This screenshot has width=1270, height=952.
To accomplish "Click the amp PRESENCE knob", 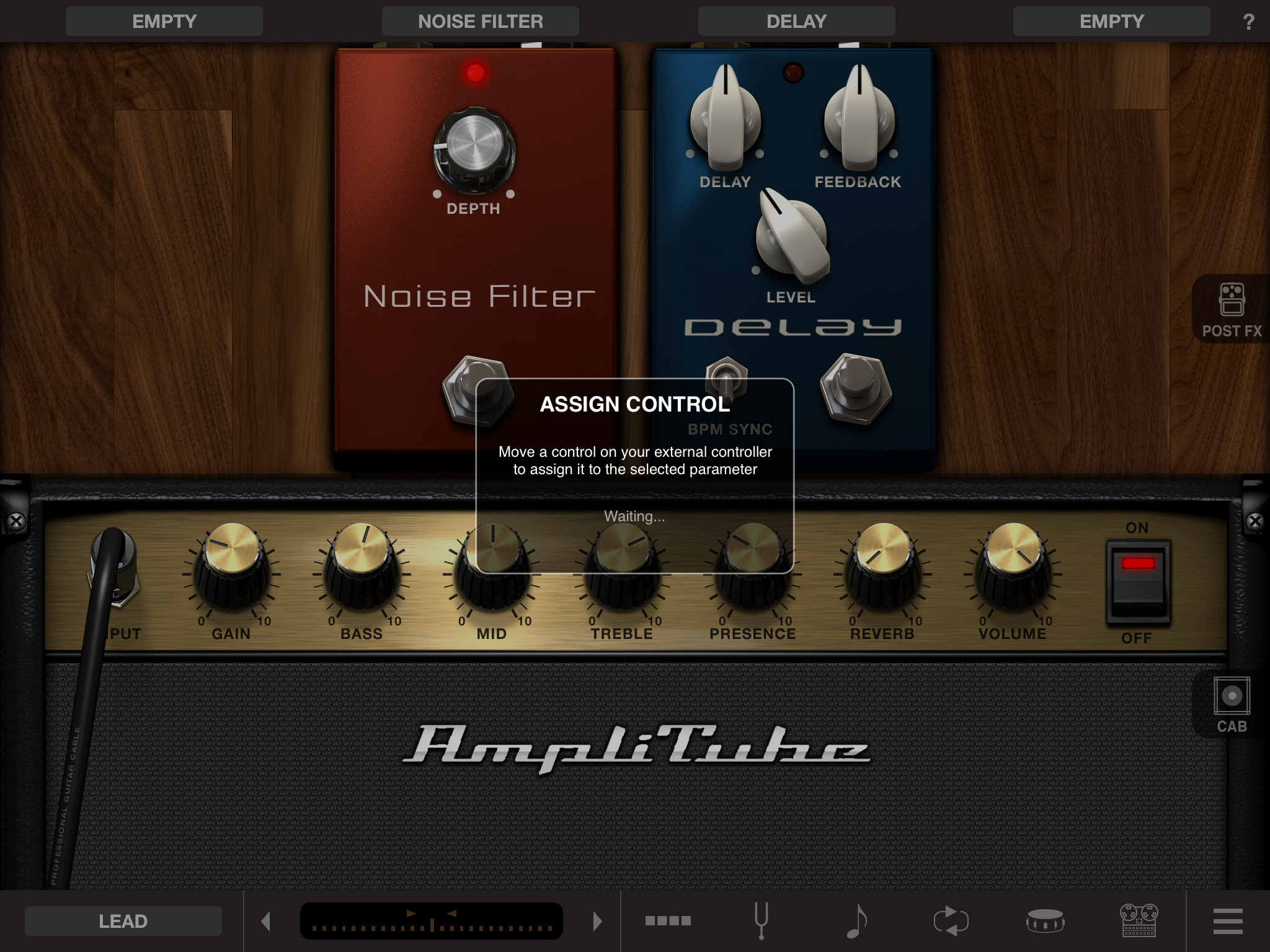I will (x=753, y=565).
